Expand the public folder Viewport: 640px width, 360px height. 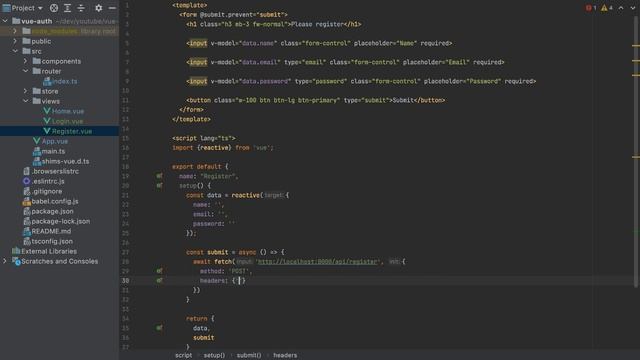coord(15,41)
